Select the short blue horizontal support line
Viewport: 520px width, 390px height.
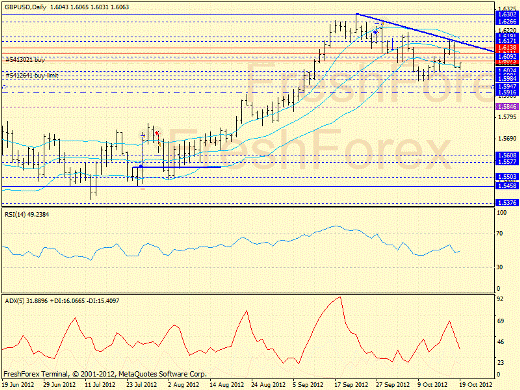tap(177, 167)
